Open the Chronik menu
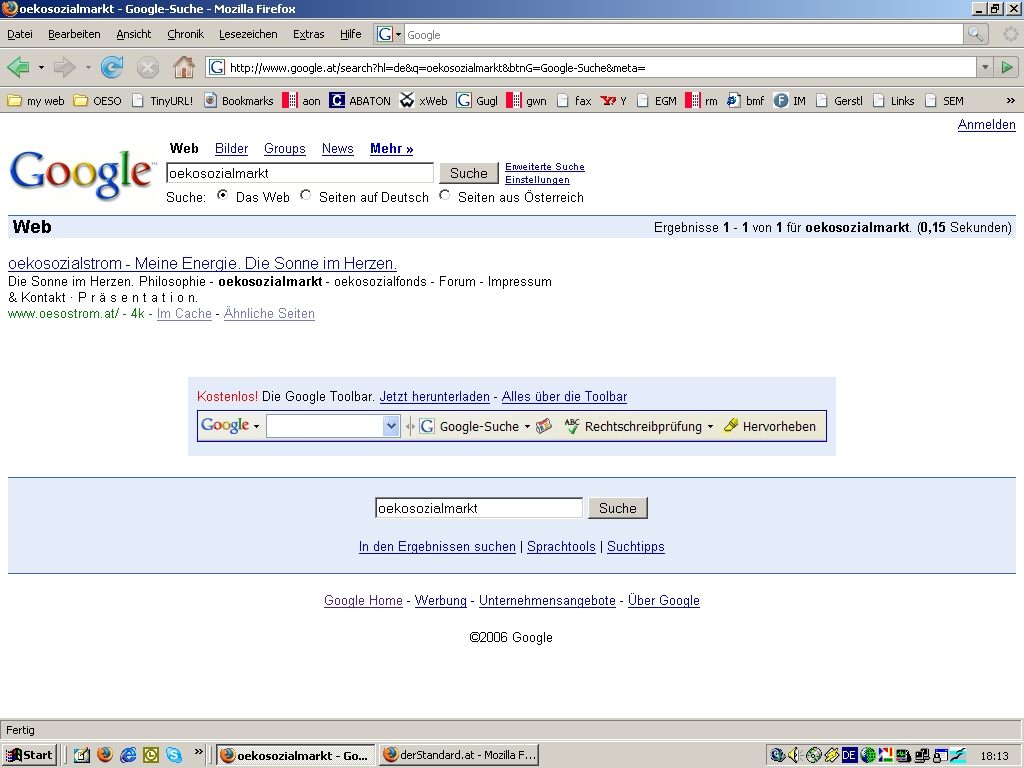This screenshot has width=1024, height=768. point(185,34)
